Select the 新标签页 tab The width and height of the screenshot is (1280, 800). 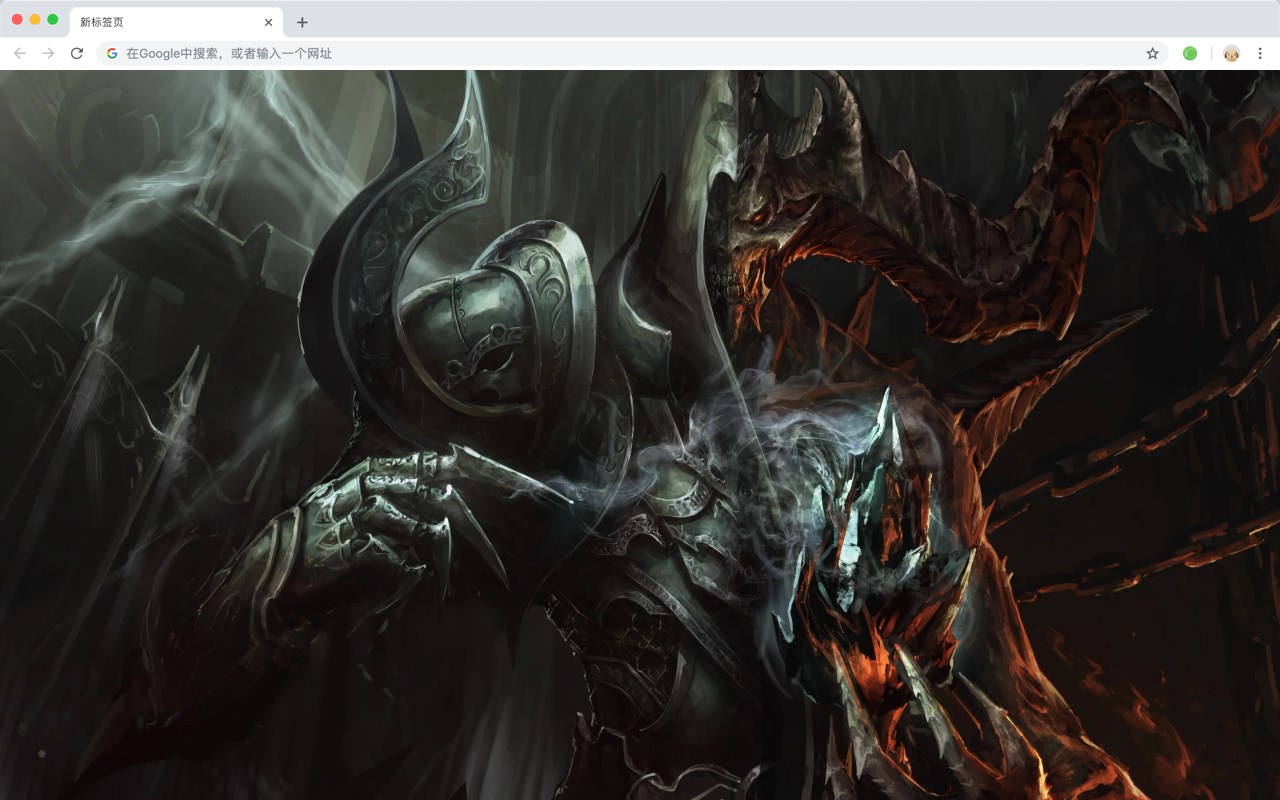click(176, 22)
